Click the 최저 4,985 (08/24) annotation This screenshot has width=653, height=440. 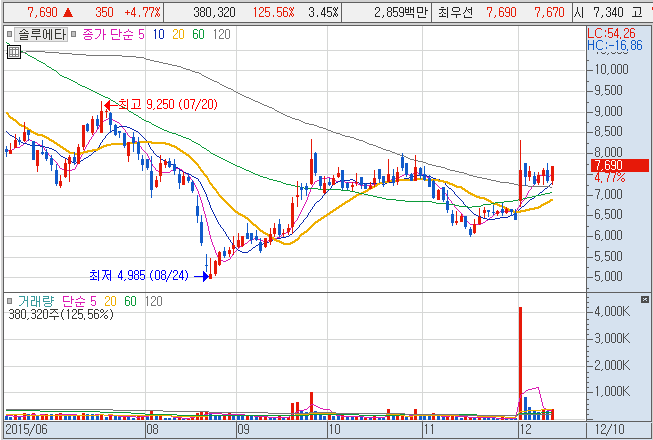[x=139, y=275]
